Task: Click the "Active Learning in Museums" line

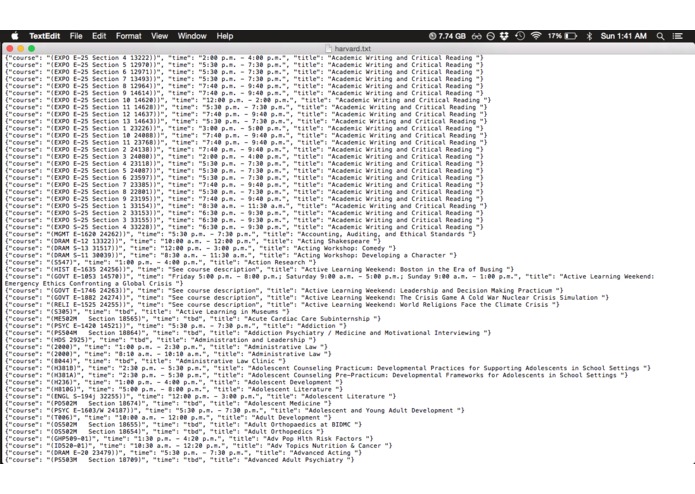Action: pos(147,311)
